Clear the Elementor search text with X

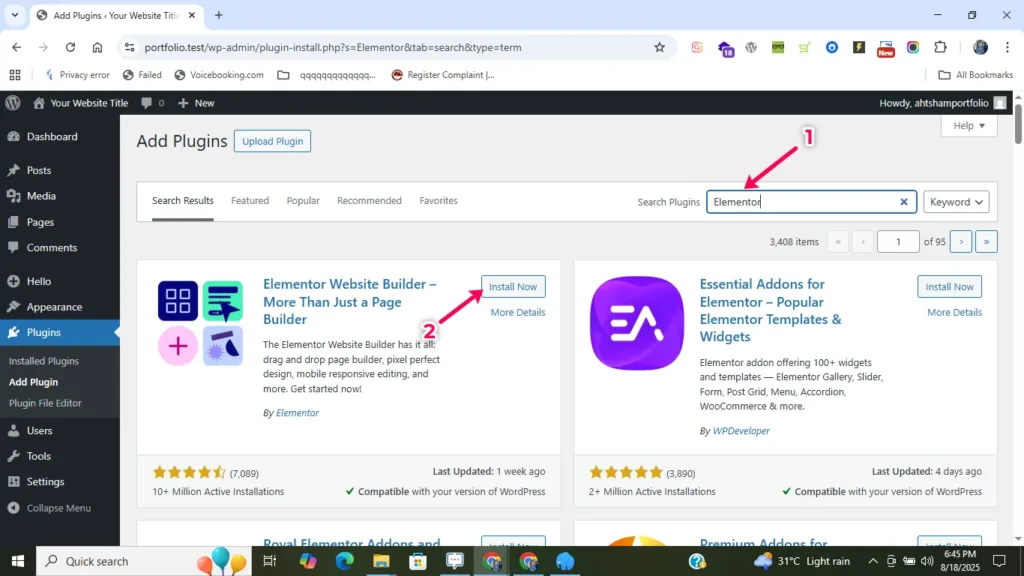pyautogui.click(x=903, y=202)
